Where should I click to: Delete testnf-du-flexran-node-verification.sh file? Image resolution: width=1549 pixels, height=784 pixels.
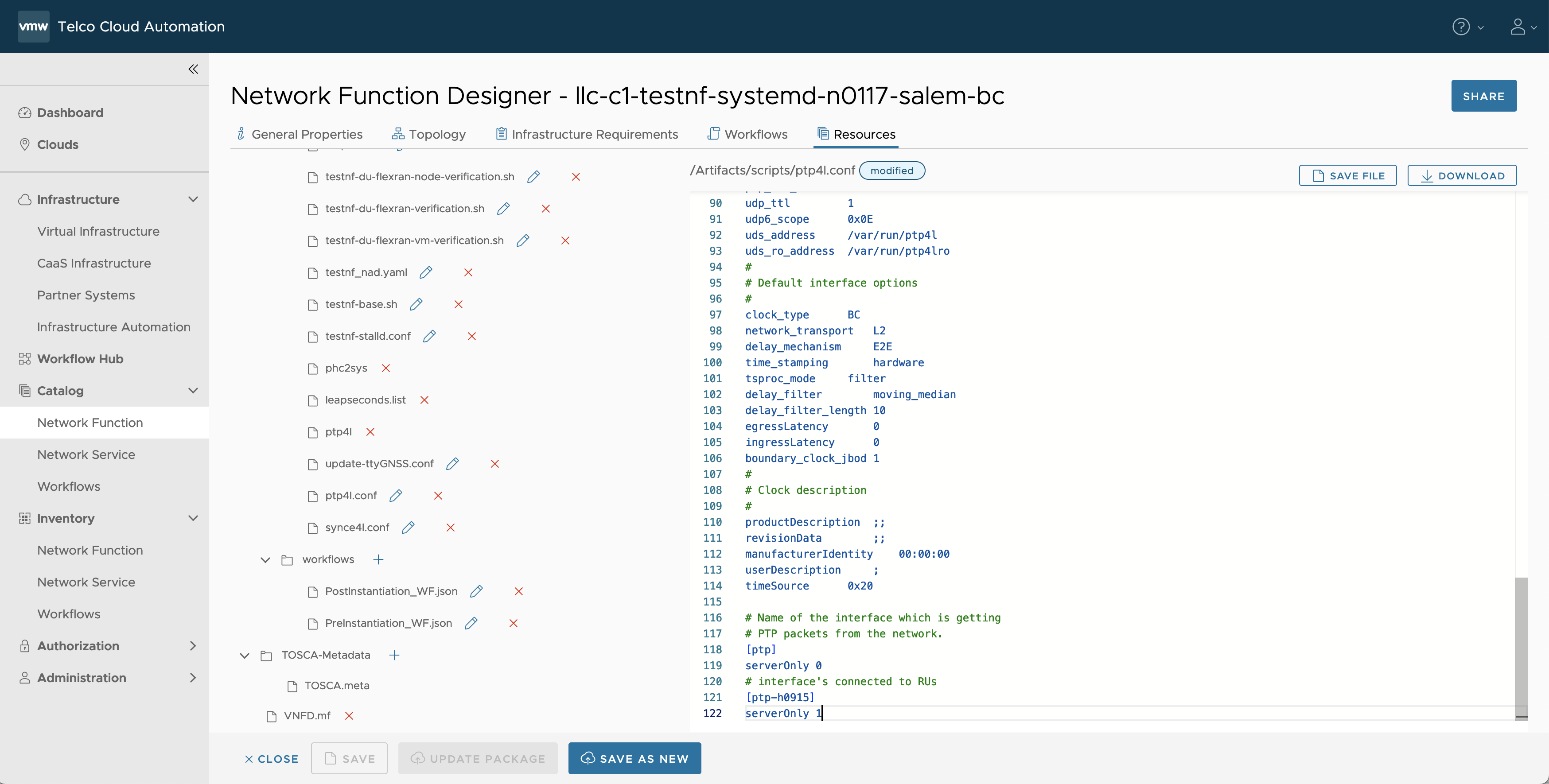click(576, 177)
